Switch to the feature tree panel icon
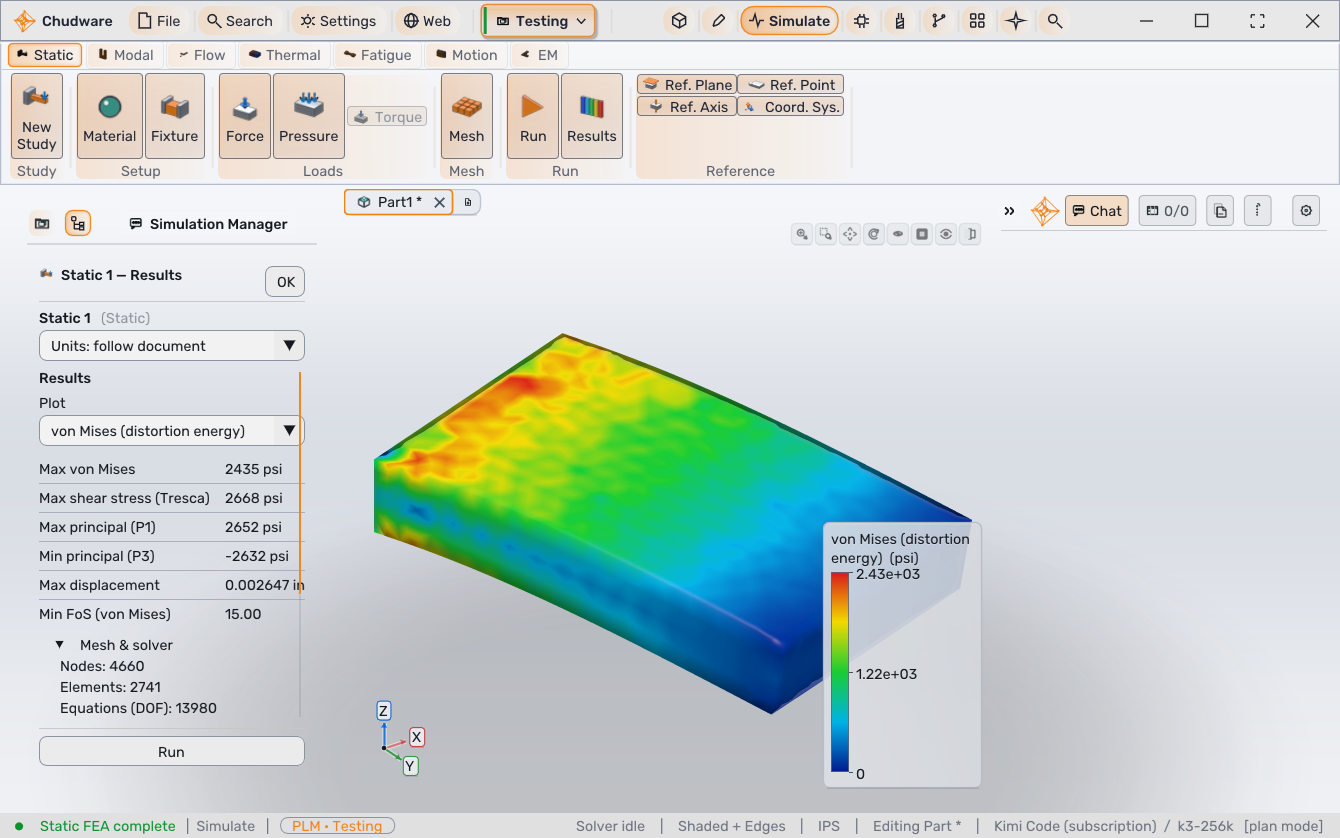 [x=78, y=223]
